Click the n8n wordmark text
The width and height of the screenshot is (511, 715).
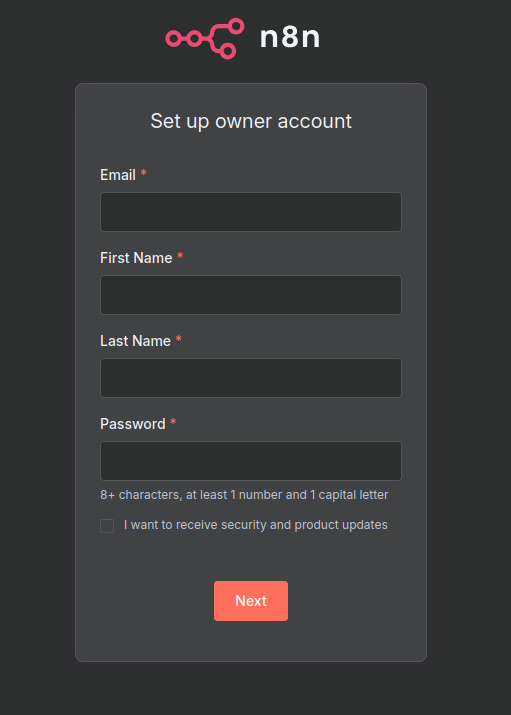coord(290,37)
